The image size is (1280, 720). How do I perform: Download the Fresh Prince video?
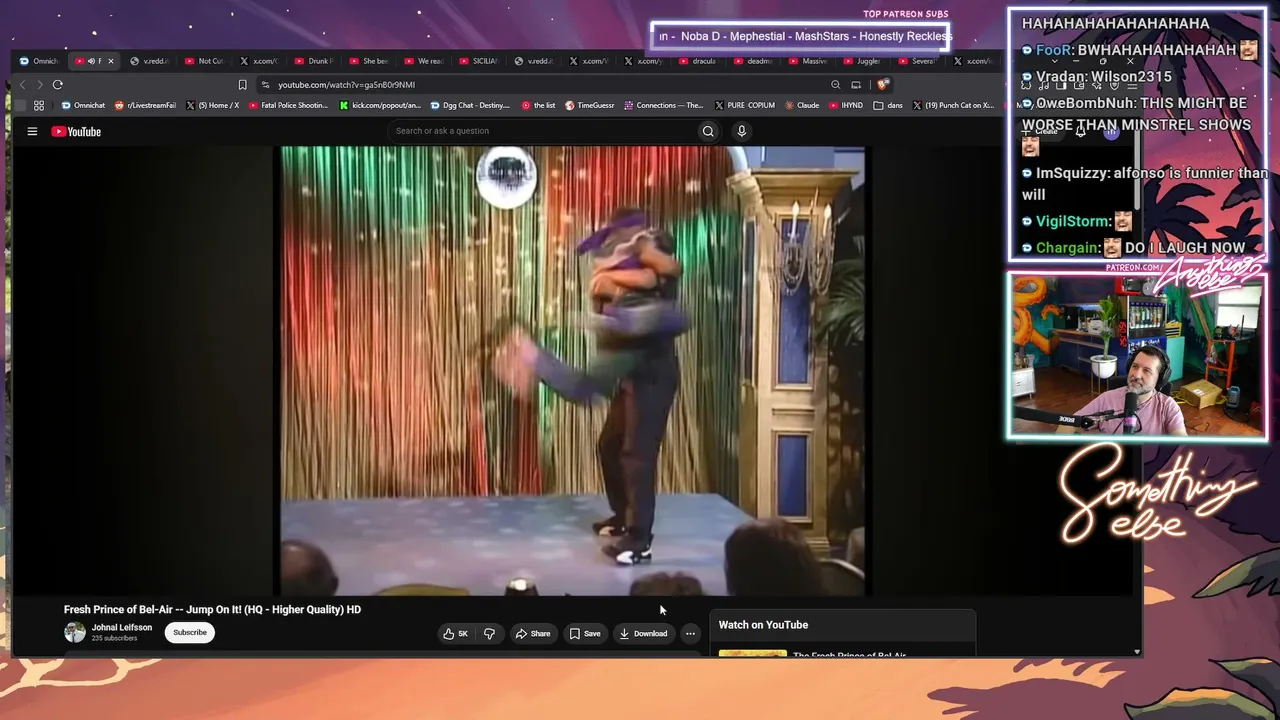[x=643, y=633]
